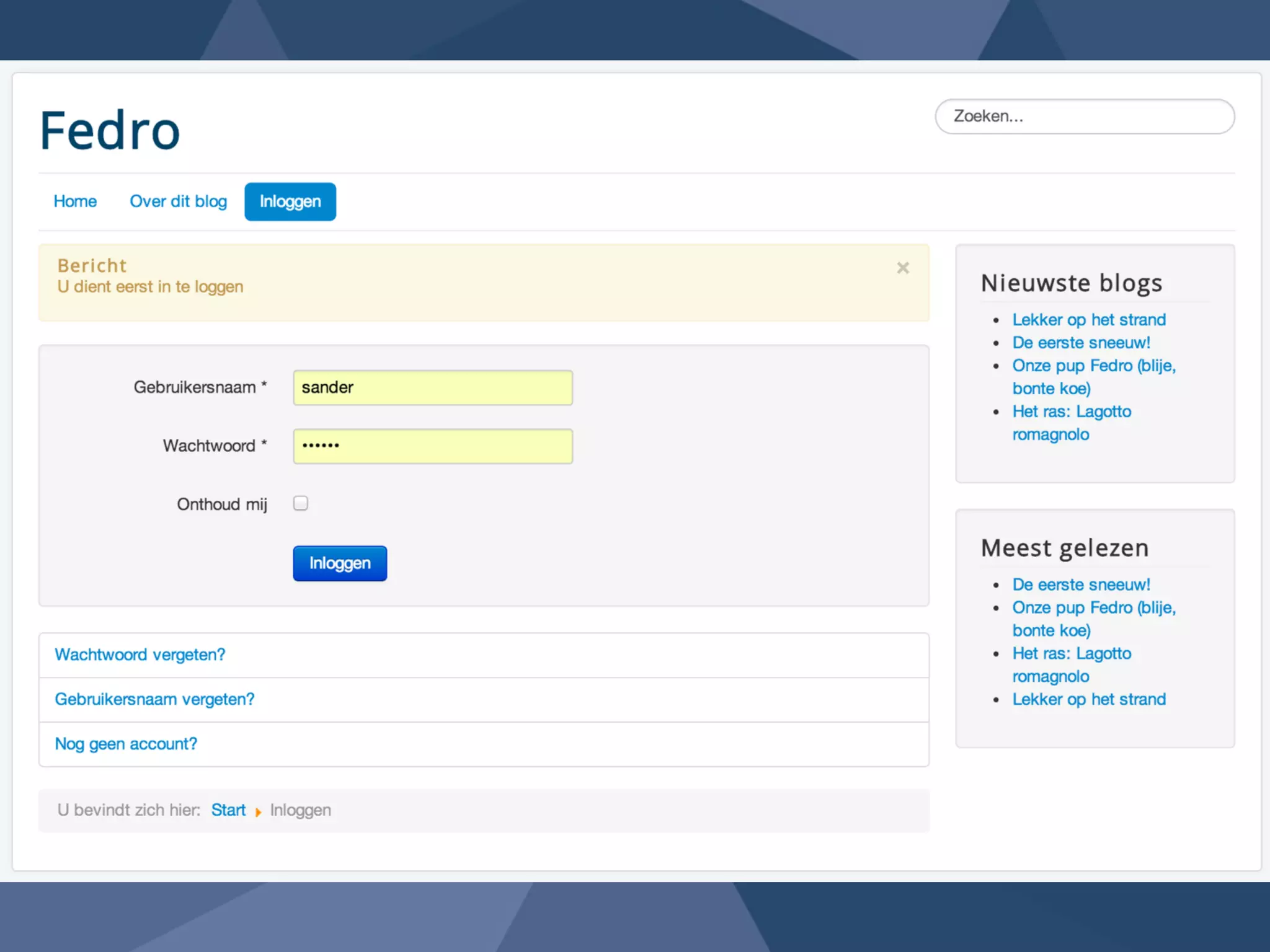Dismiss the Bericht alert with the X
The height and width of the screenshot is (952, 1270).
point(902,268)
